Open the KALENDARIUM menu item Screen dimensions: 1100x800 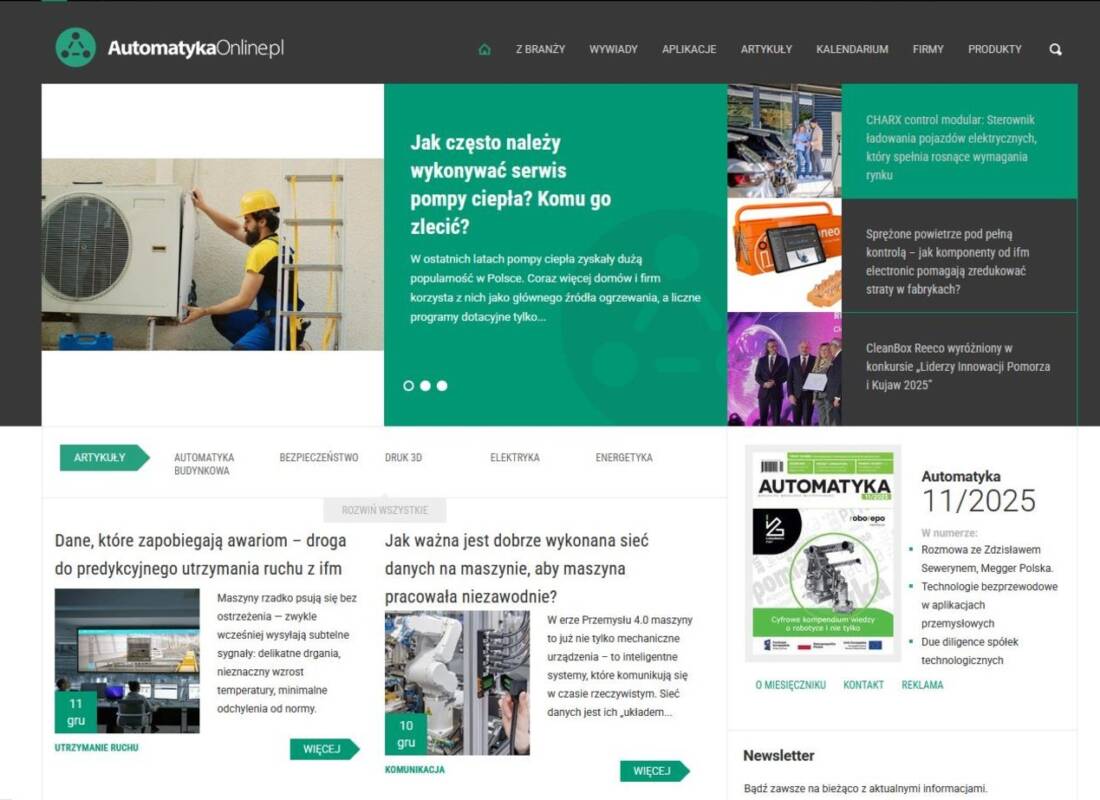(852, 49)
